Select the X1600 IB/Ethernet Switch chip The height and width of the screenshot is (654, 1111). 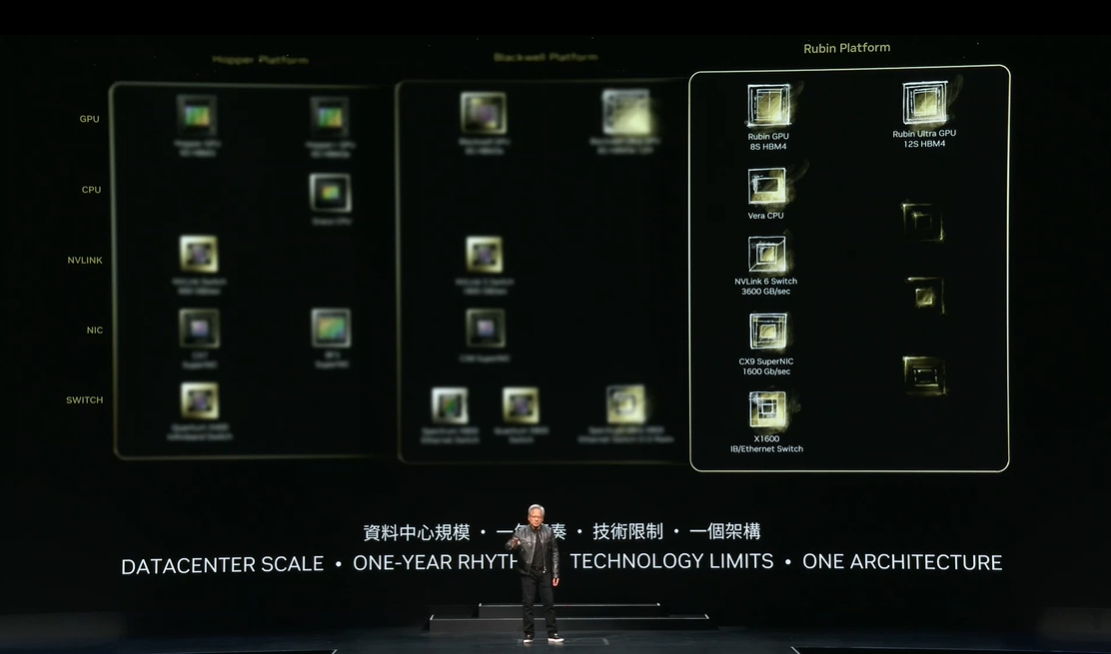click(x=767, y=410)
